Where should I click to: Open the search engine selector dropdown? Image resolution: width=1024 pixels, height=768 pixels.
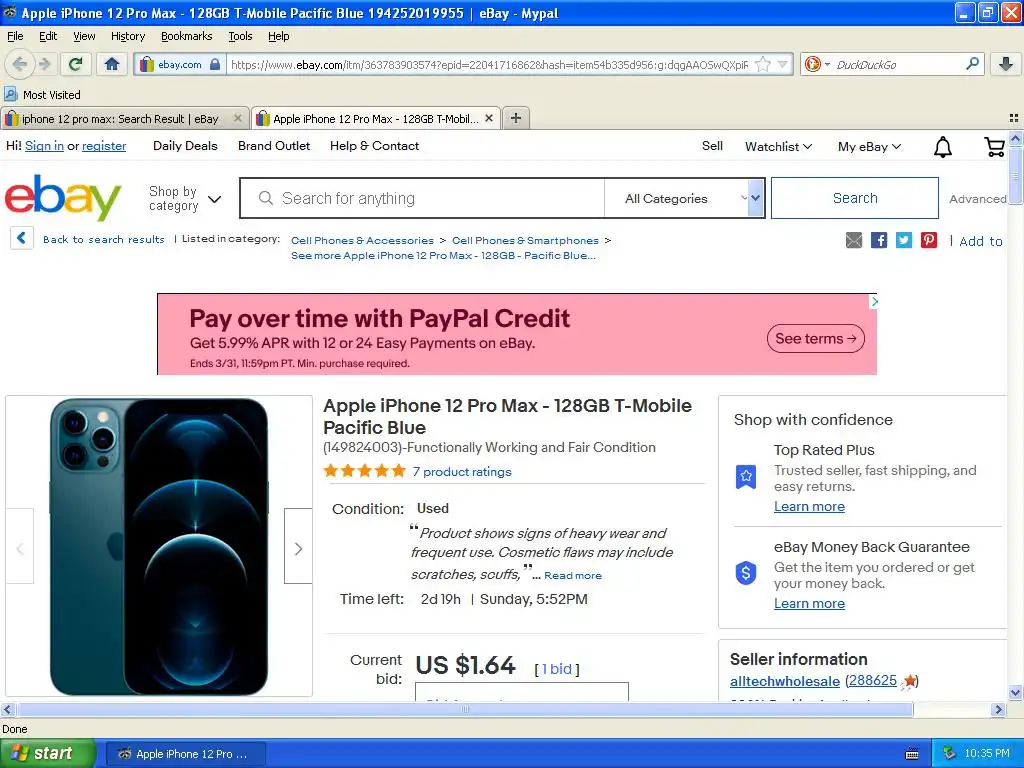[818, 65]
